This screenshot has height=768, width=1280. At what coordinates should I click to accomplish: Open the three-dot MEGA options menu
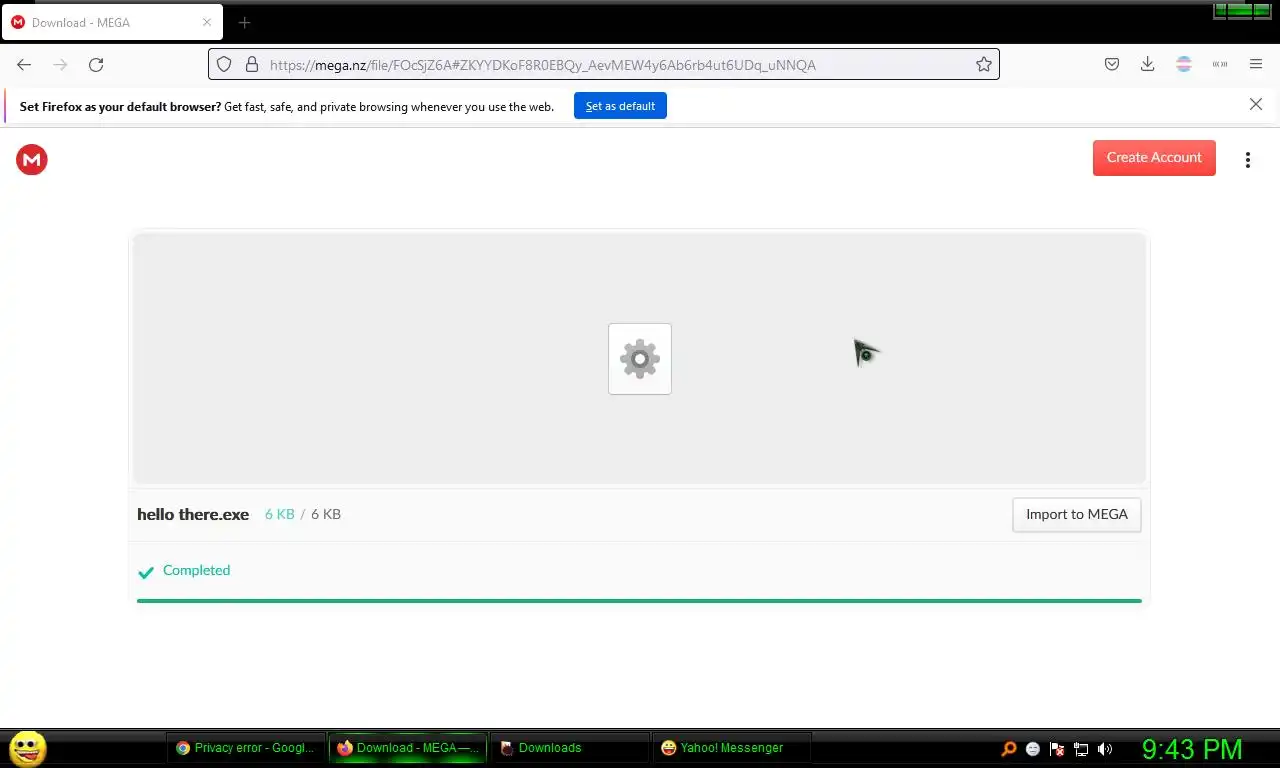click(x=1247, y=160)
